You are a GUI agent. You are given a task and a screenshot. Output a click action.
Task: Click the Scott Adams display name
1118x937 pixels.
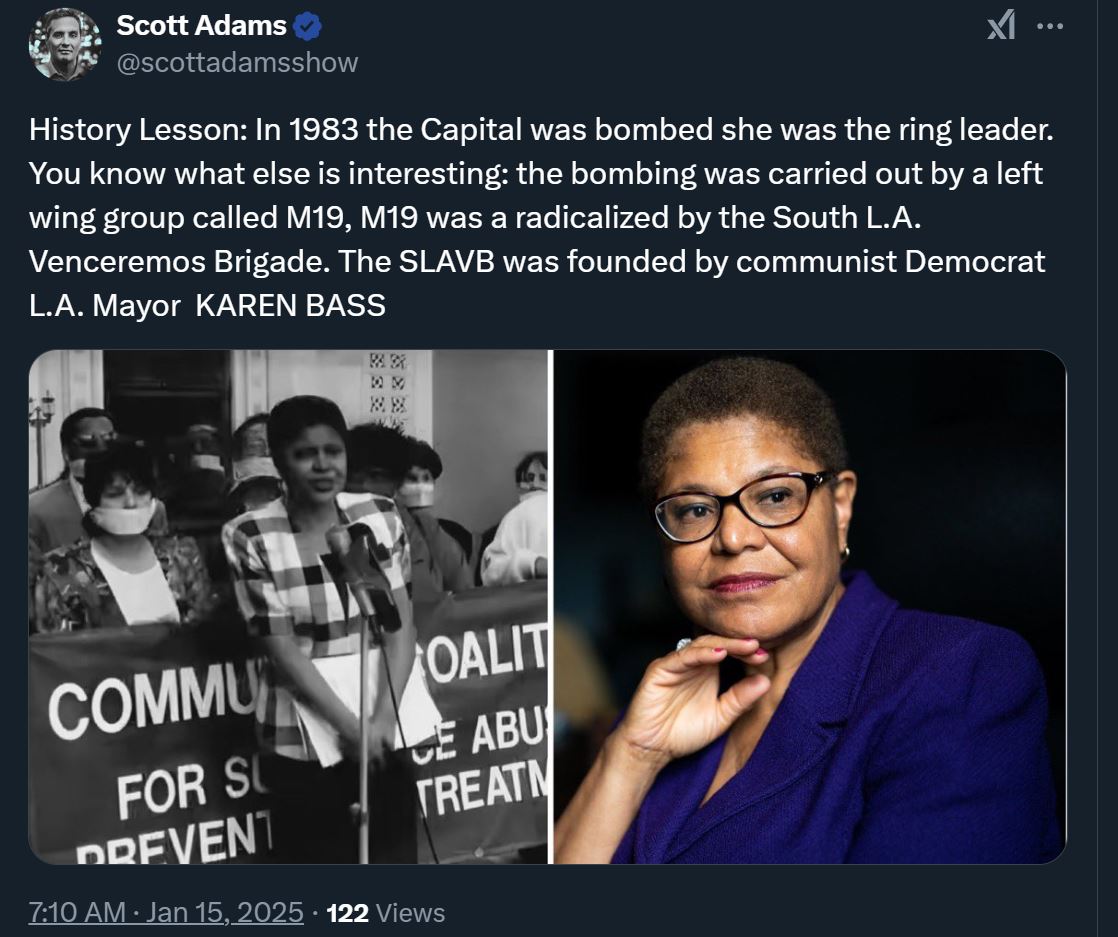pyautogui.click(x=201, y=26)
